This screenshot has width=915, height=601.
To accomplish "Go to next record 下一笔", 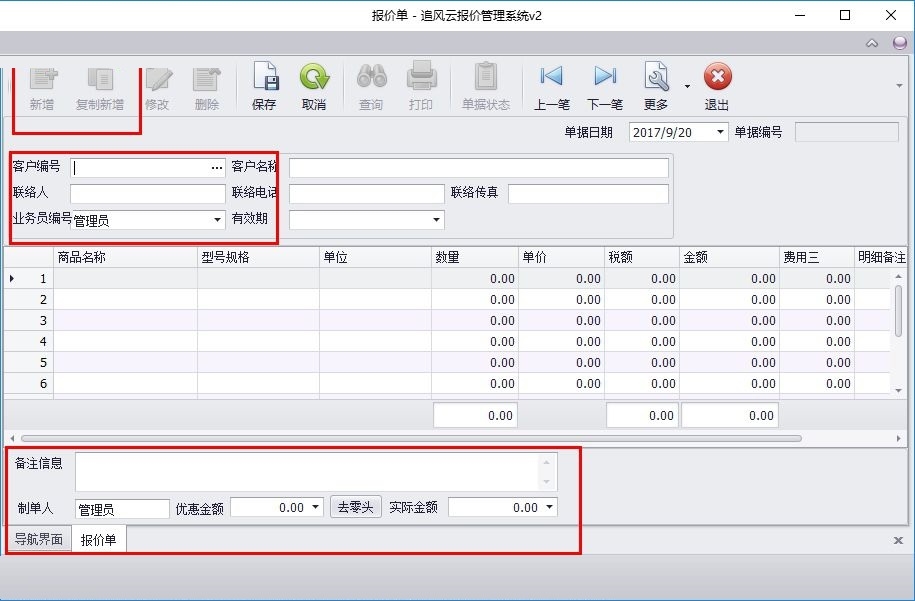I will tap(605, 76).
